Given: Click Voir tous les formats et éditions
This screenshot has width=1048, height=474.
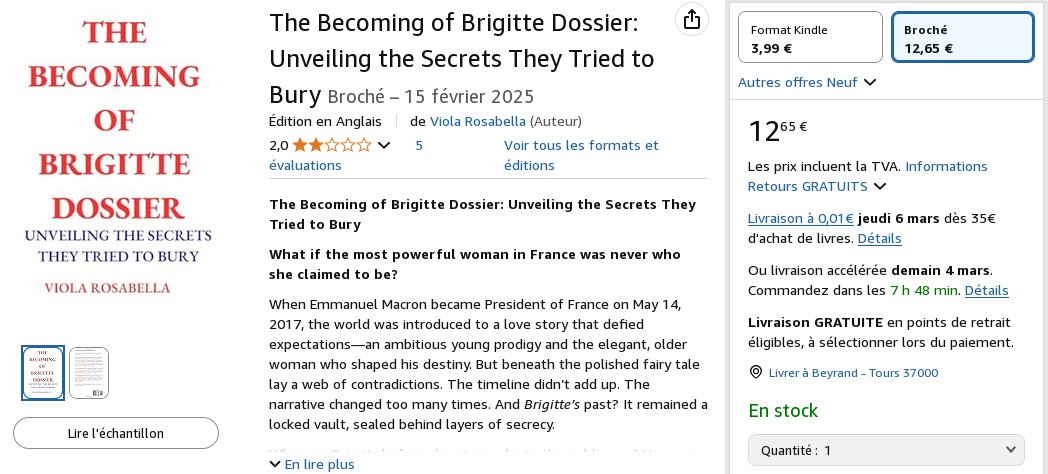Looking at the screenshot, I should coord(581,155).
